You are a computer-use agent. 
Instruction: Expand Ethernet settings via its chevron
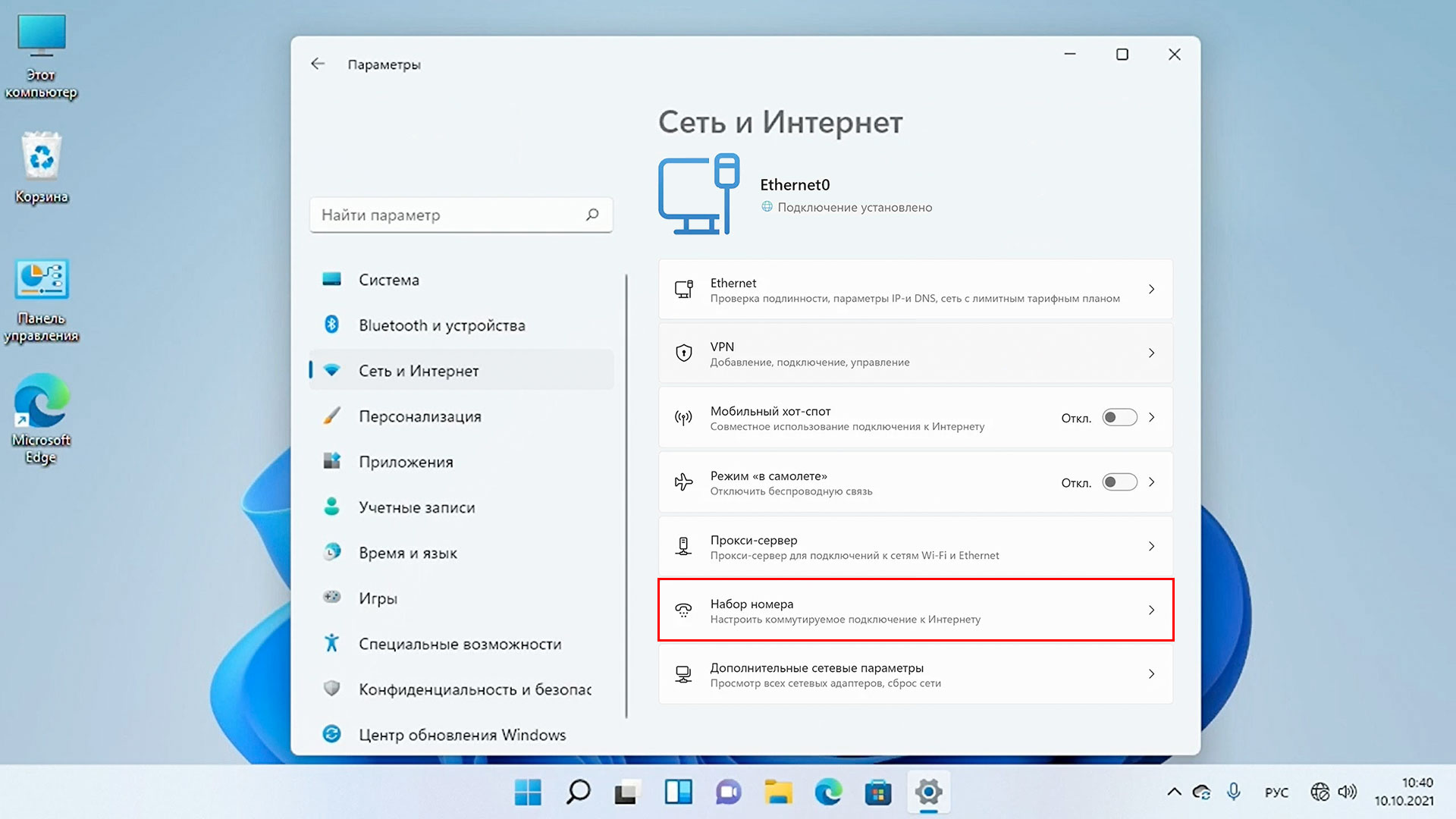[x=1151, y=289]
